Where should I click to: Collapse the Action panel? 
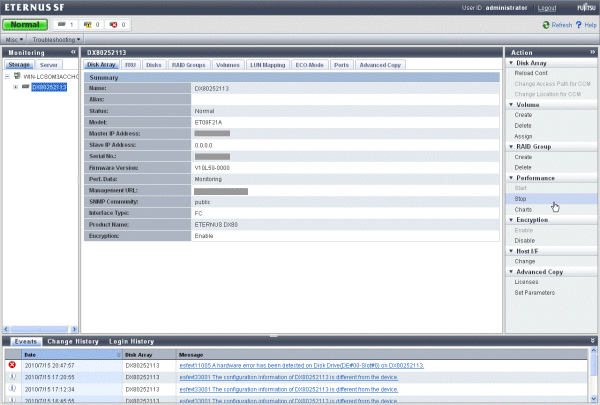click(592, 52)
